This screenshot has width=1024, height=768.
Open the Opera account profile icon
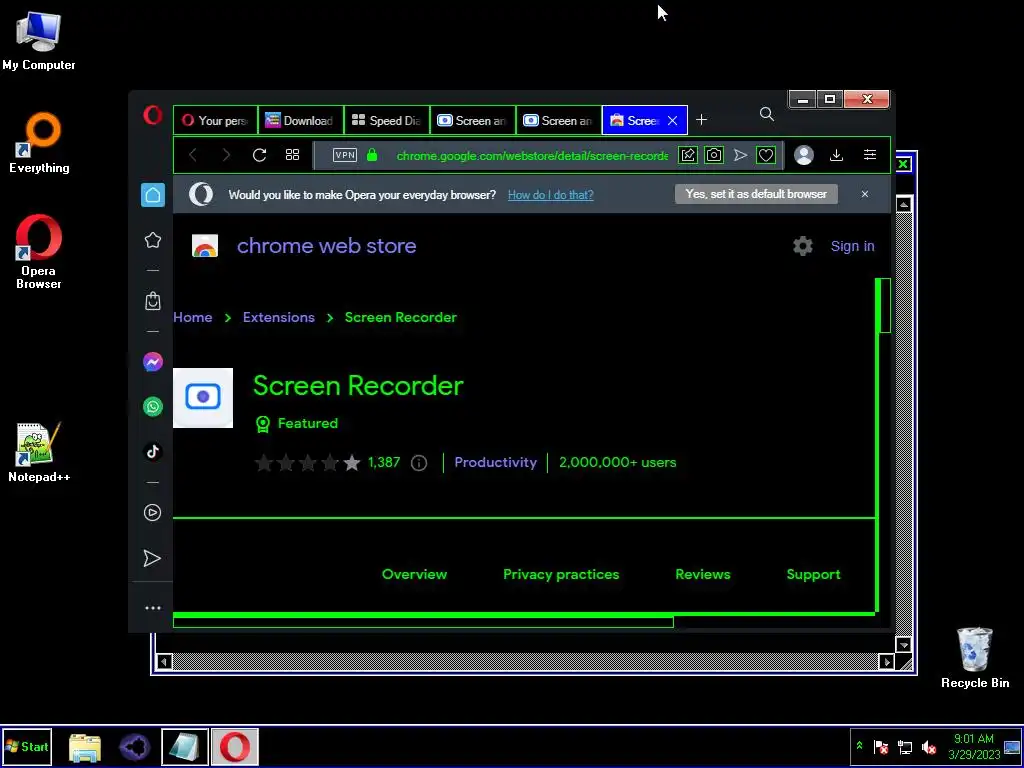point(804,155)
